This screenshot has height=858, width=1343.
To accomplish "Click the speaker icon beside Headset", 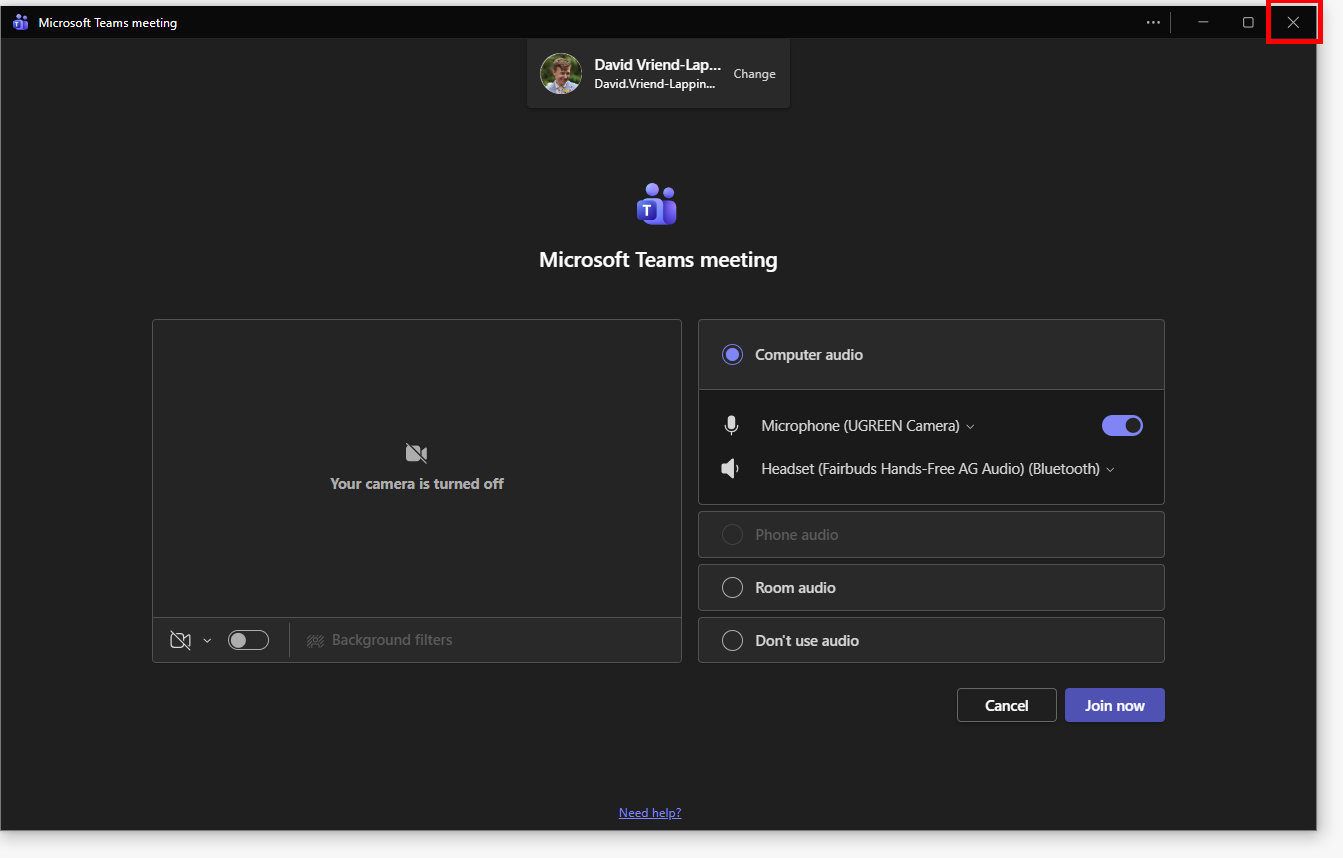I will [731, 469].
